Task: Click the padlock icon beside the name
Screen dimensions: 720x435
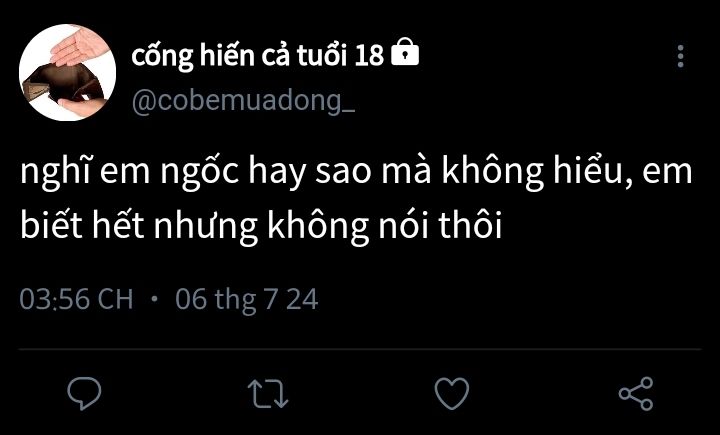Action: (405, 51)
